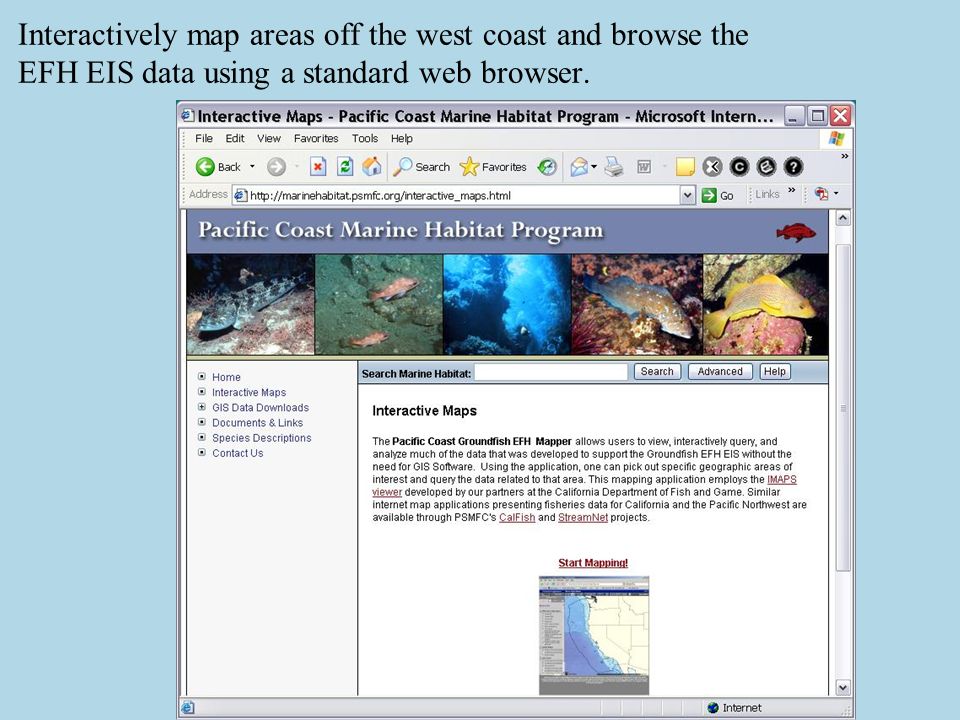Refresh the page with green arrows icon
The width and height of the screenshot is (960, 720).
pyautogui.click(x=345, y=167)
